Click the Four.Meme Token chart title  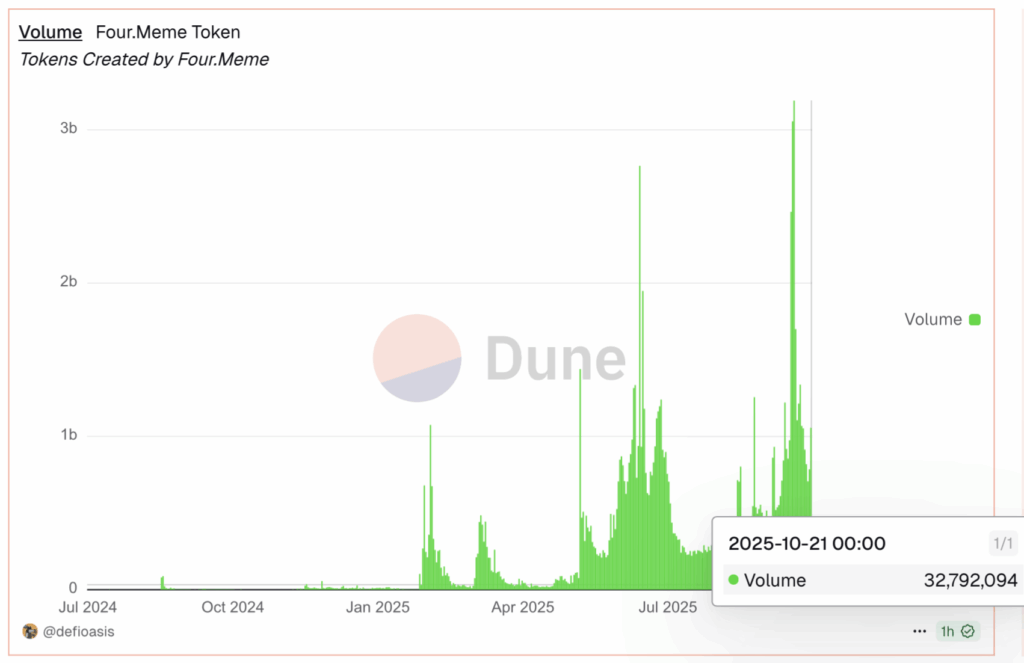click(168, 32)
